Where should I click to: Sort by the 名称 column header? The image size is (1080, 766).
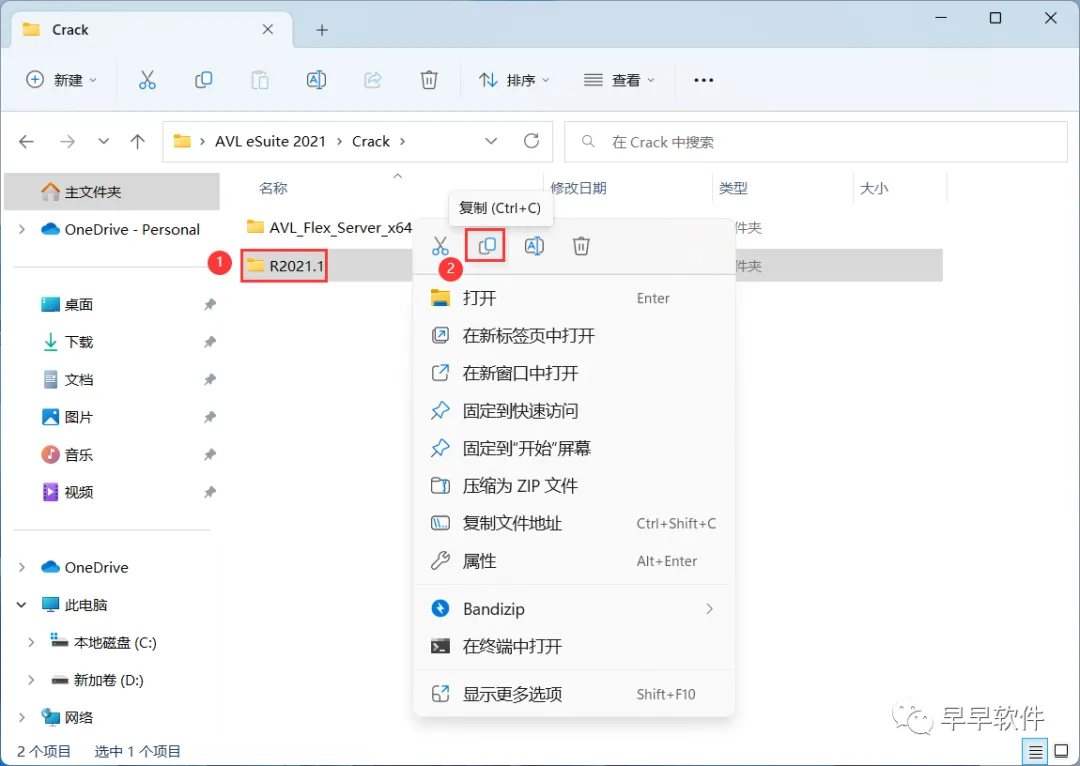click(273, 188)
